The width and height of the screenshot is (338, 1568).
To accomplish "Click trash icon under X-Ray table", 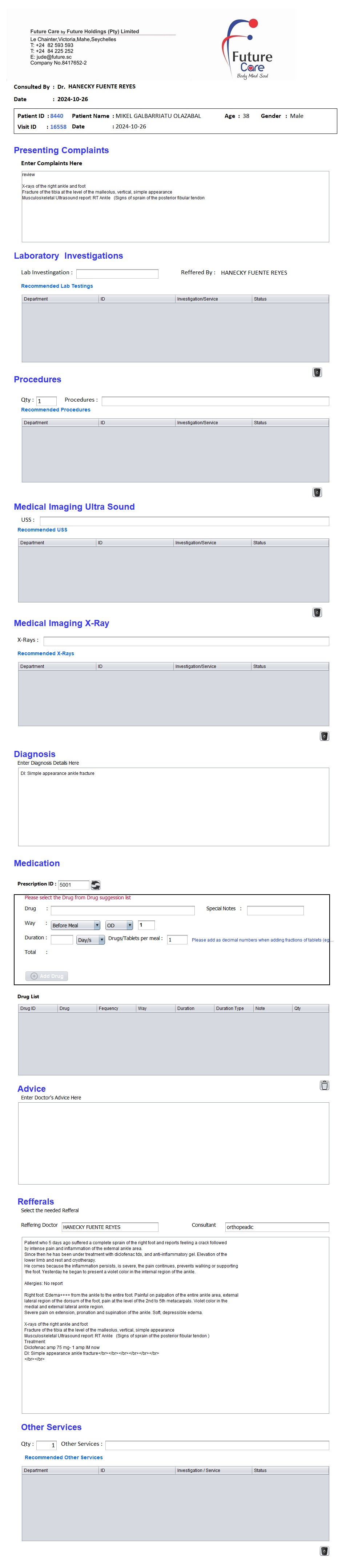I will click(x=324, y=736).
